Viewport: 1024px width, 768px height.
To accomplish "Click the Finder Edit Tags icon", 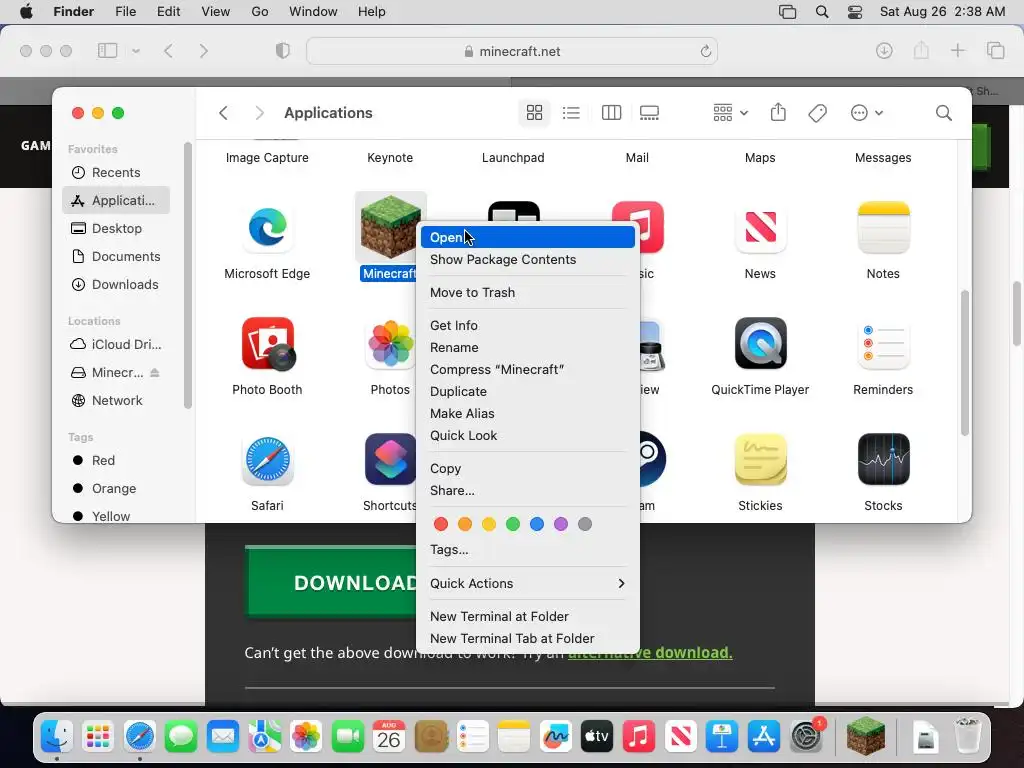I will point(817,113).
